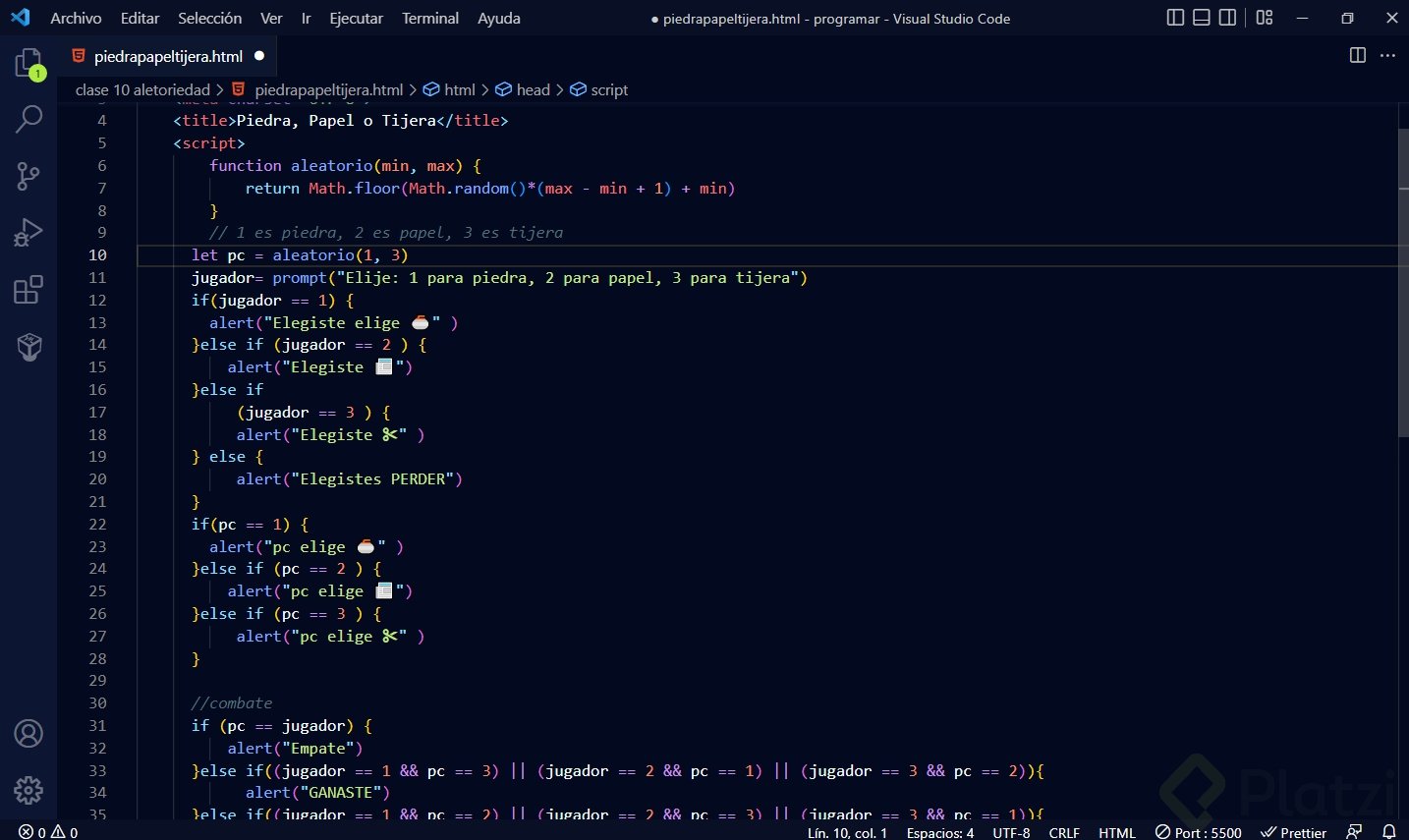Open the Ir menu
The image size is (1409, 840).
[x=306, y=18]
